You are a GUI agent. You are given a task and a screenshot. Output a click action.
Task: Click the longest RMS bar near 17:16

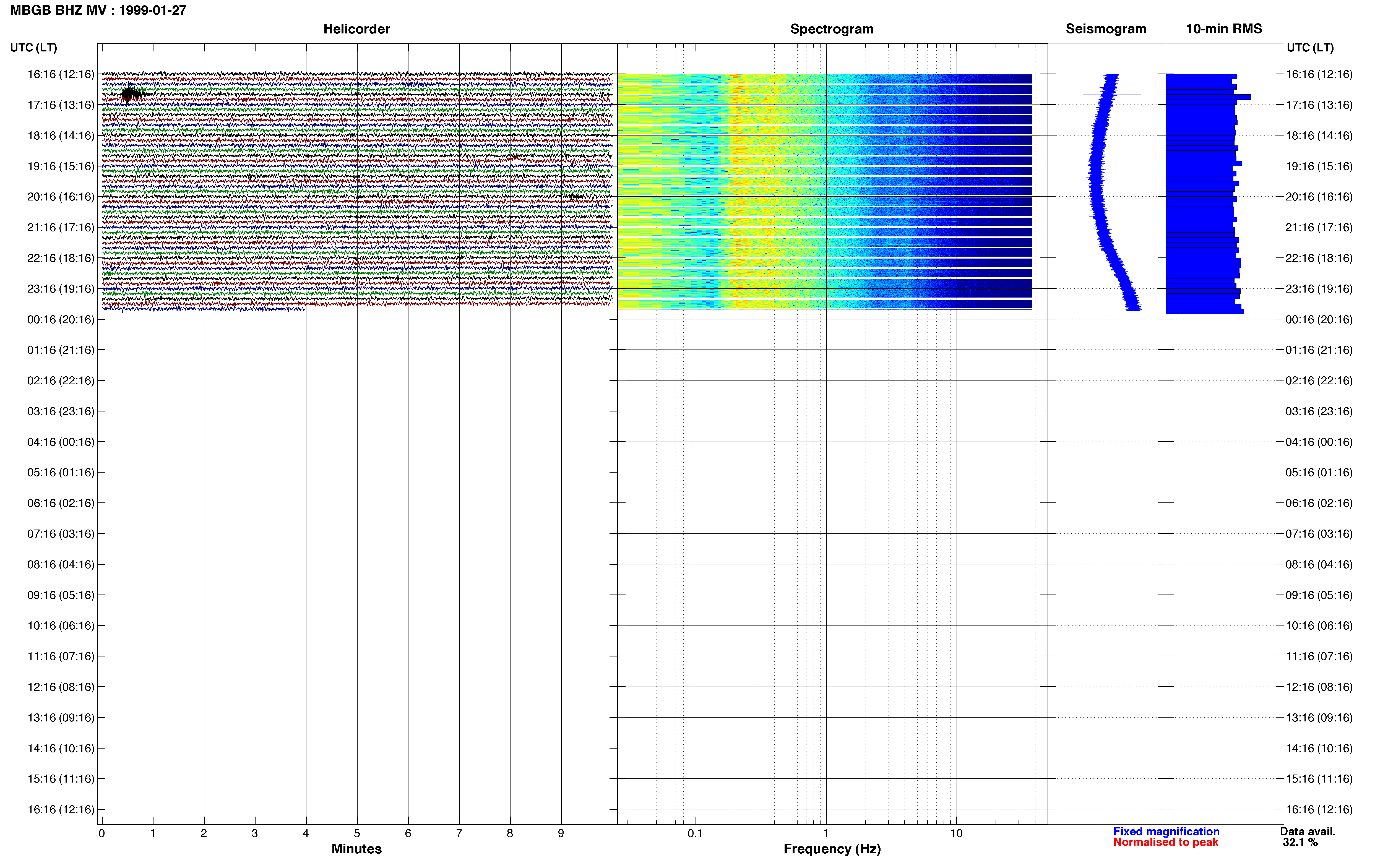pyautogui.click(x=1208, y=97)
